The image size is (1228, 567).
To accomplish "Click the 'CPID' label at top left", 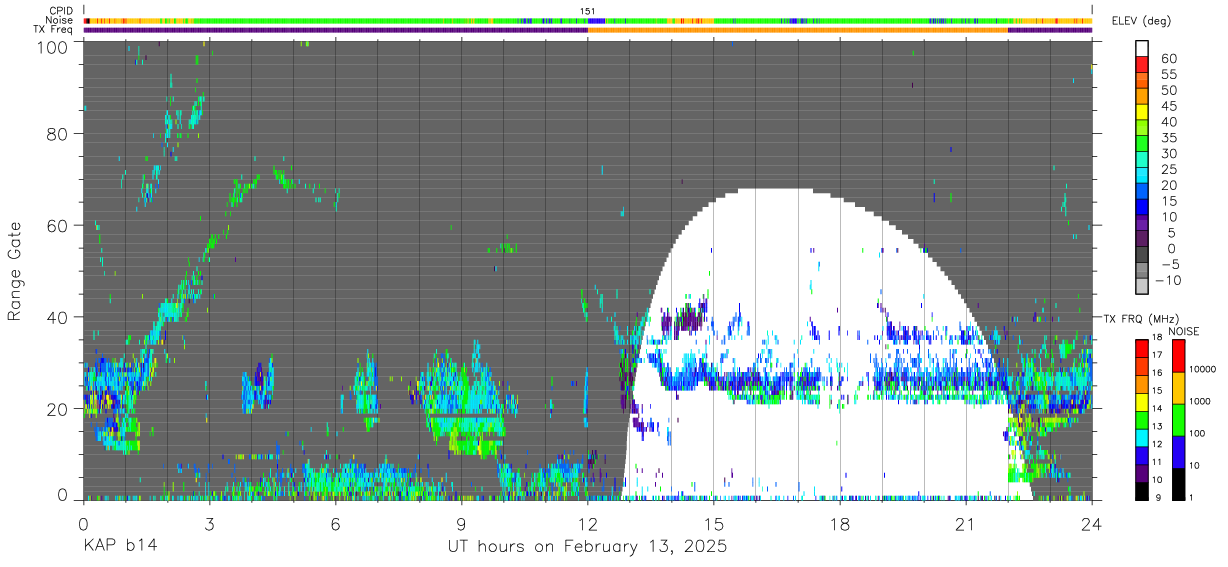I will (61, 11).
